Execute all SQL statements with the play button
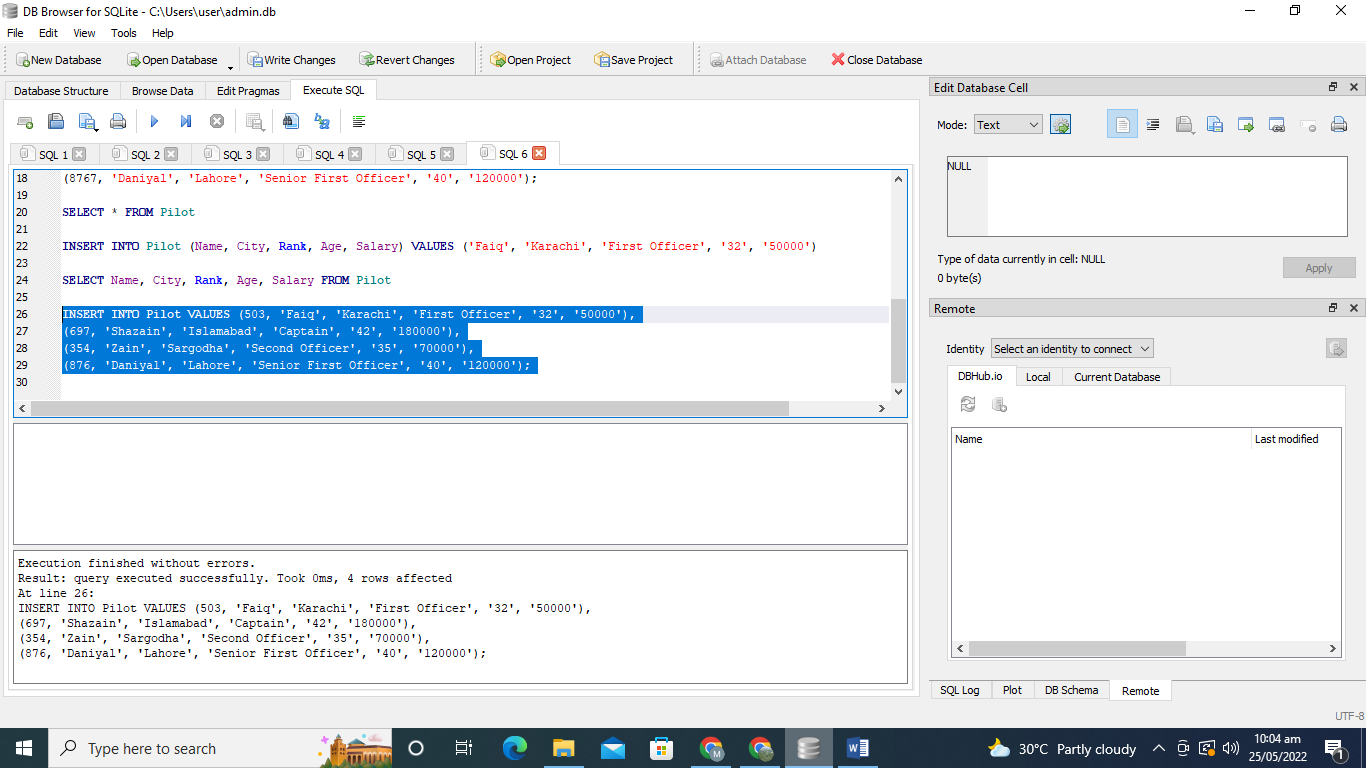1366x768 pixels. click(x=153, y=121)
